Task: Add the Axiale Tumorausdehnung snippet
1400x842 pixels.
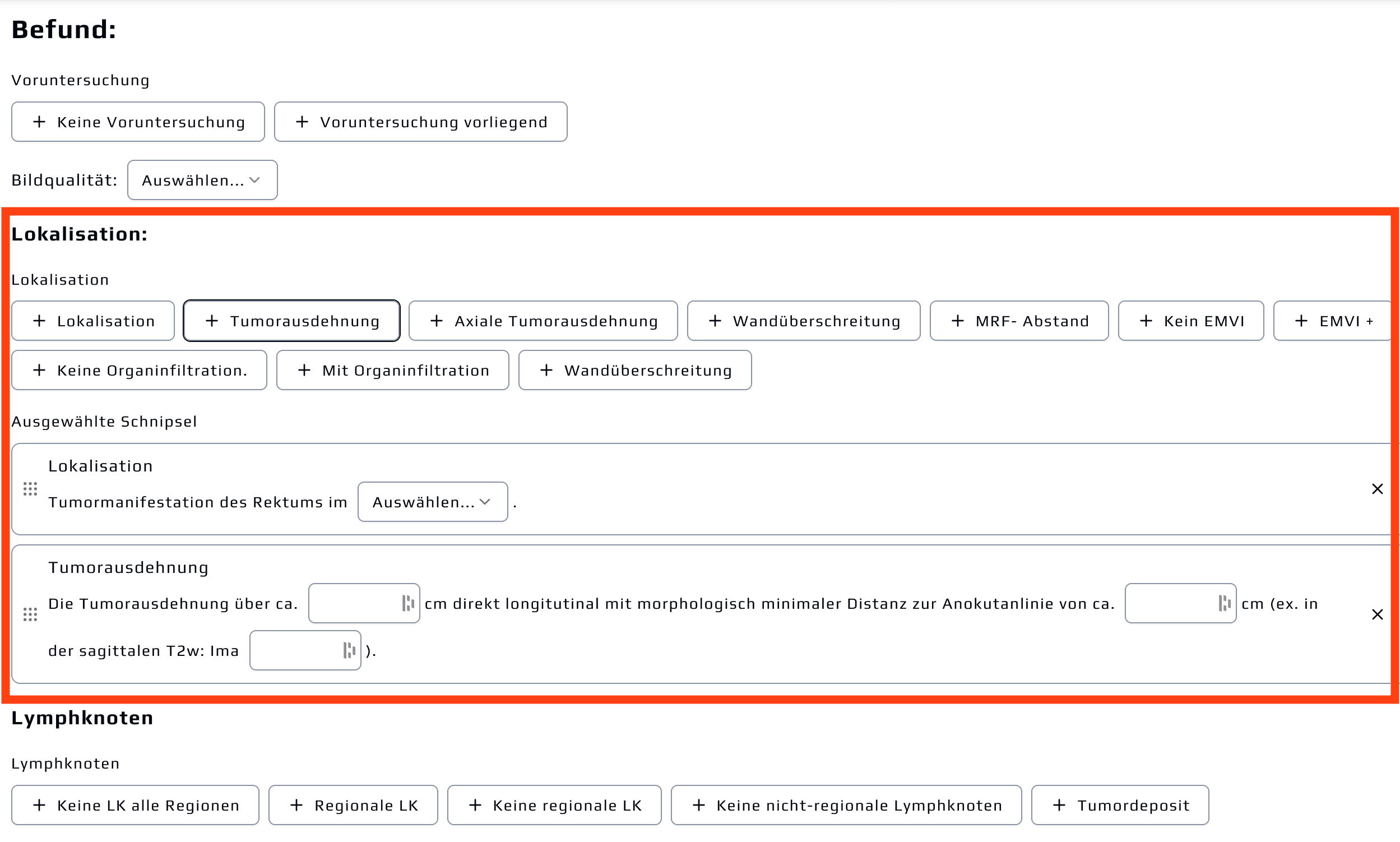Action: [x=543, y=321]
